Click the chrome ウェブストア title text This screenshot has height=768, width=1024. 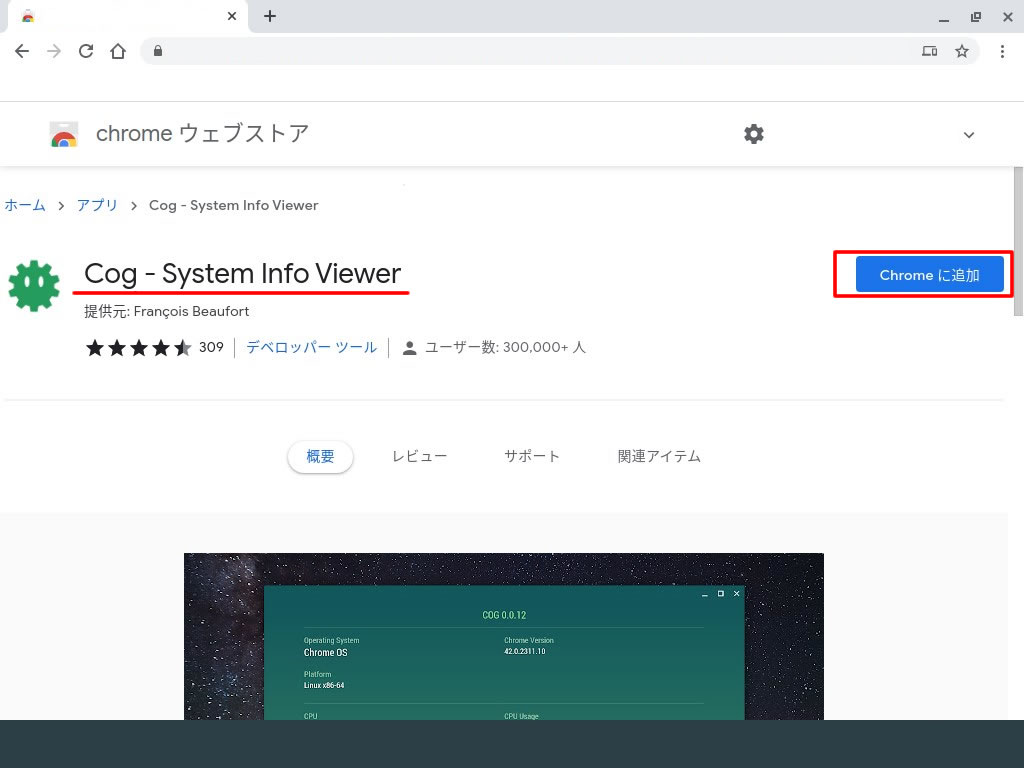(x=202, y=134)
